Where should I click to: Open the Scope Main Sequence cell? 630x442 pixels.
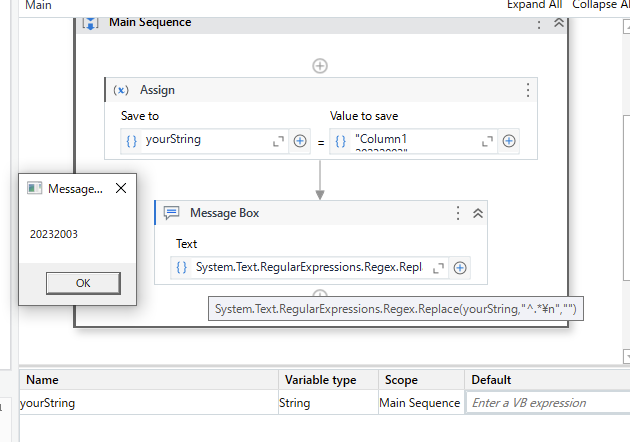tap(419, 403)
